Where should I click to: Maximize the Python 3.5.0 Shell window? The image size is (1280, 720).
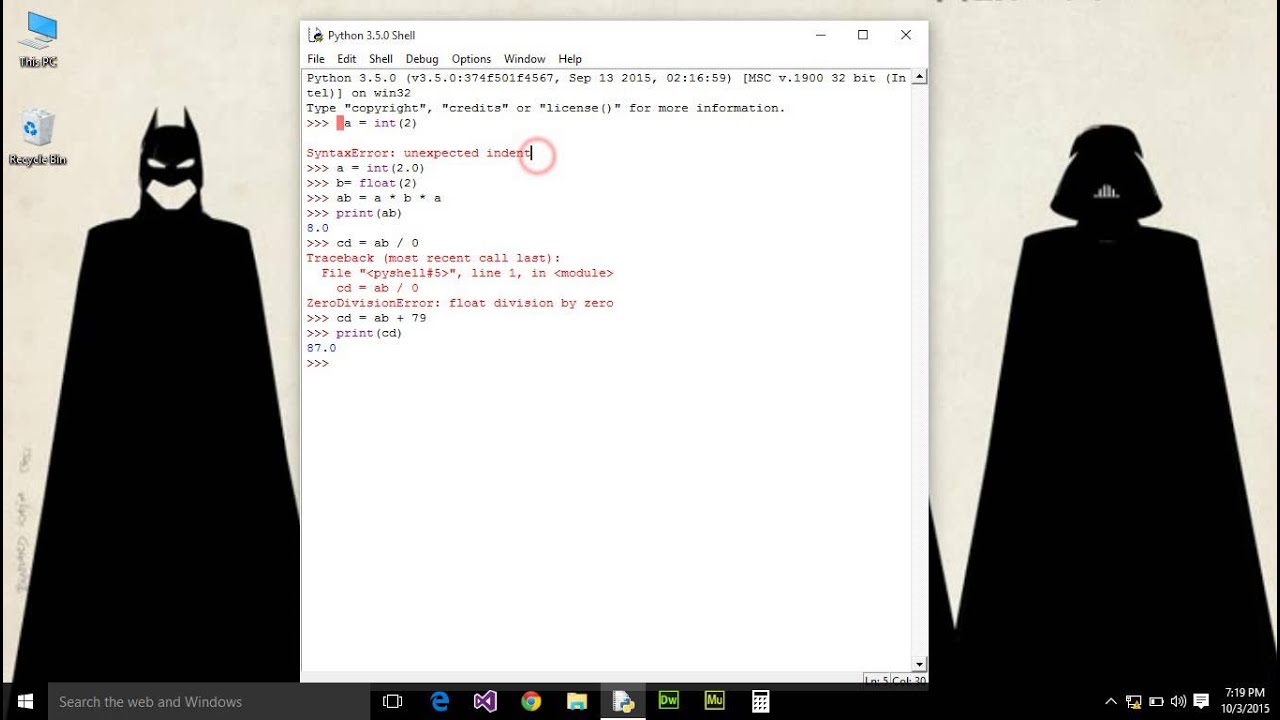pyautogui.click(x=862, y=35)
